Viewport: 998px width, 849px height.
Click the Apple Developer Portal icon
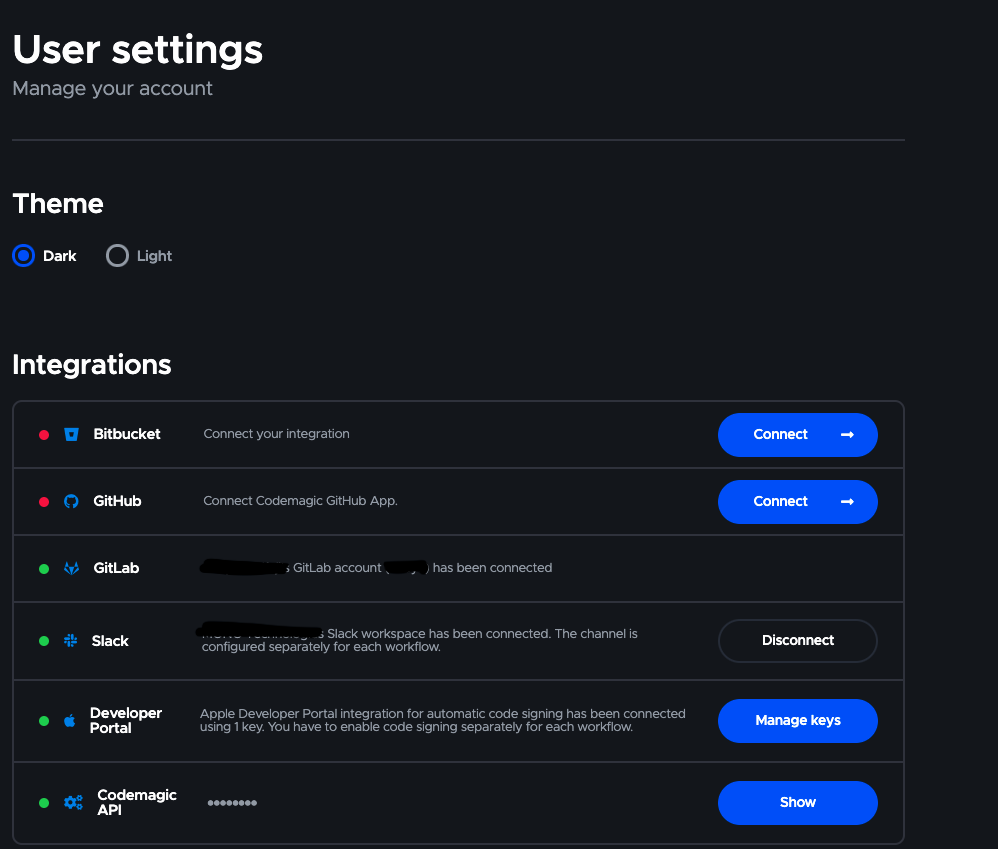(70, 720)
